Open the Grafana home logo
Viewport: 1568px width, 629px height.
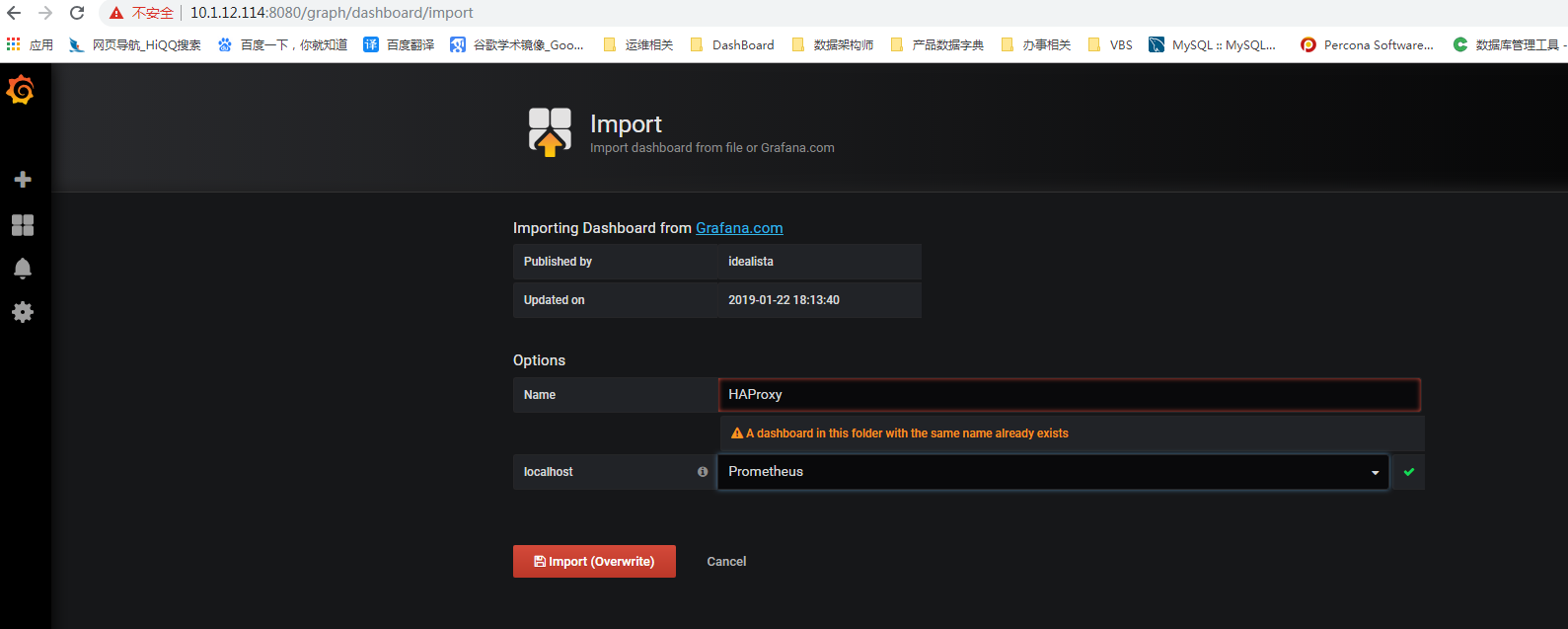pos(21,91)
